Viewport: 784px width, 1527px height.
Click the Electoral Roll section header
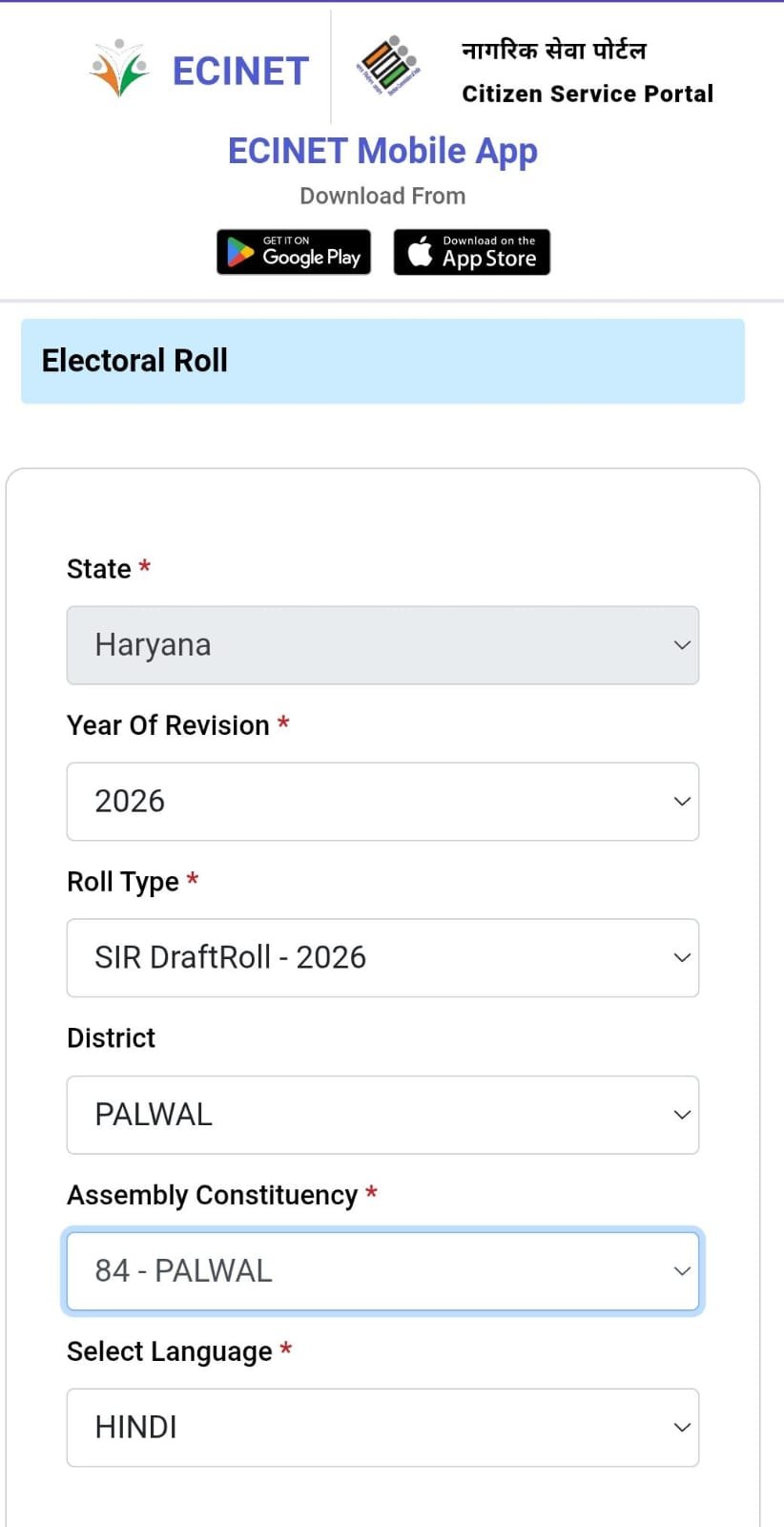(382, 361)
